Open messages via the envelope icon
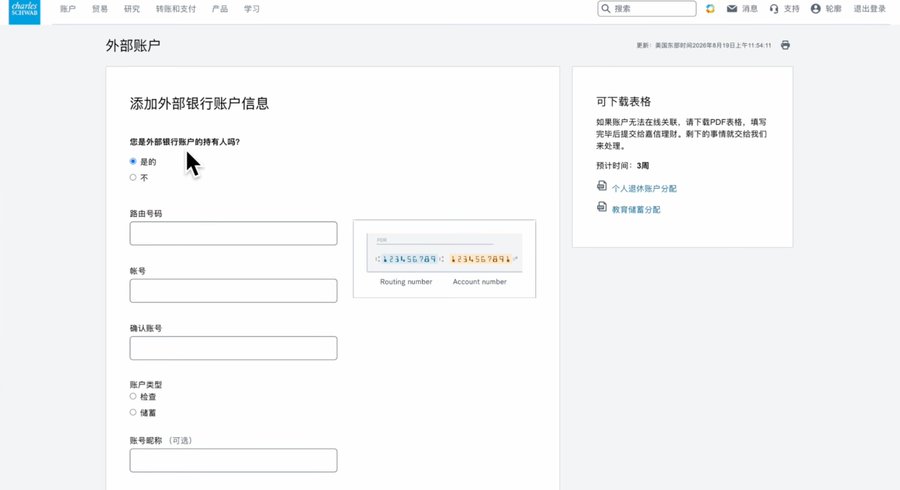 (x=732, y=9)
